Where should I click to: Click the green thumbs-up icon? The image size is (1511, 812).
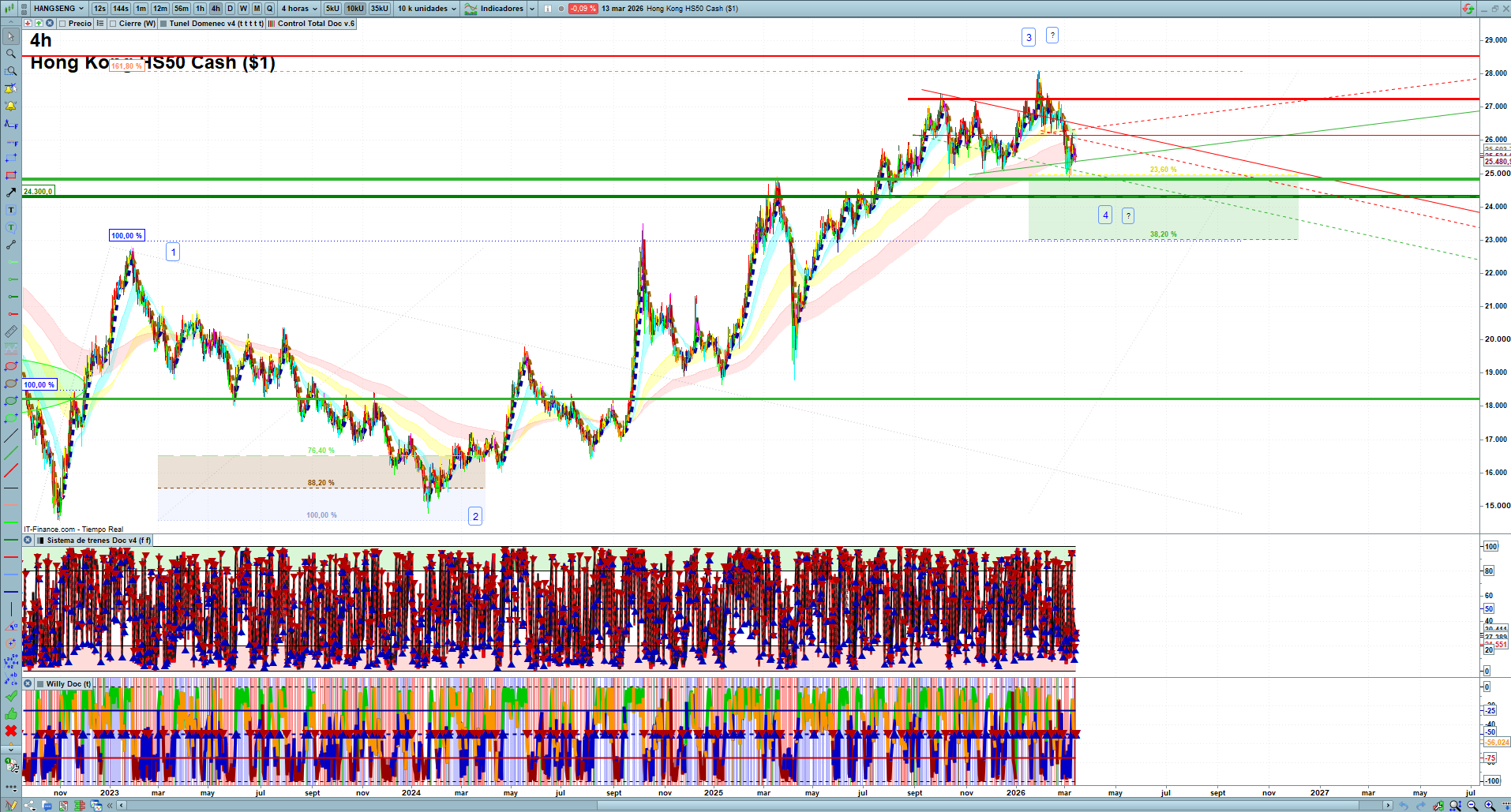[11, 713]
